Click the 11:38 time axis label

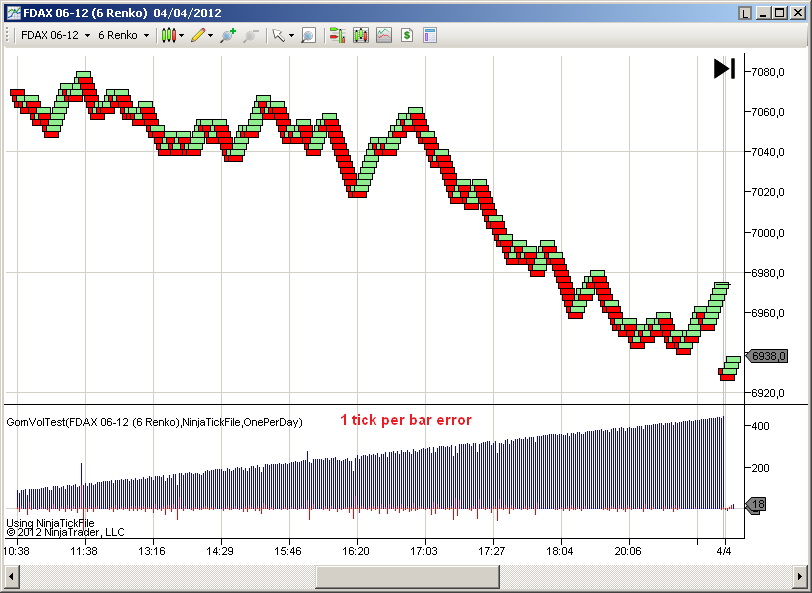point(84,551)
